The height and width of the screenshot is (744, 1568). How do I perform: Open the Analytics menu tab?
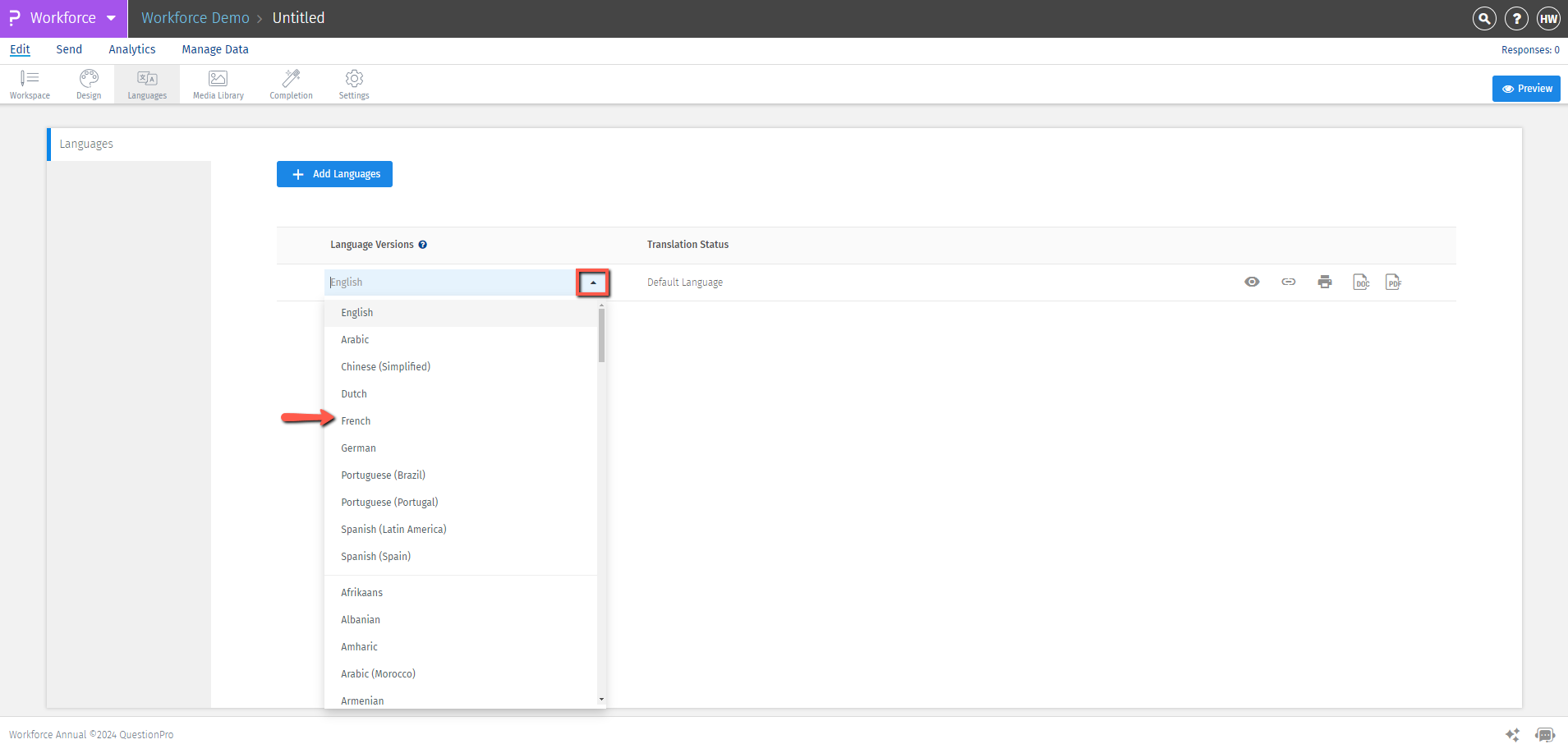click(132, 49)
